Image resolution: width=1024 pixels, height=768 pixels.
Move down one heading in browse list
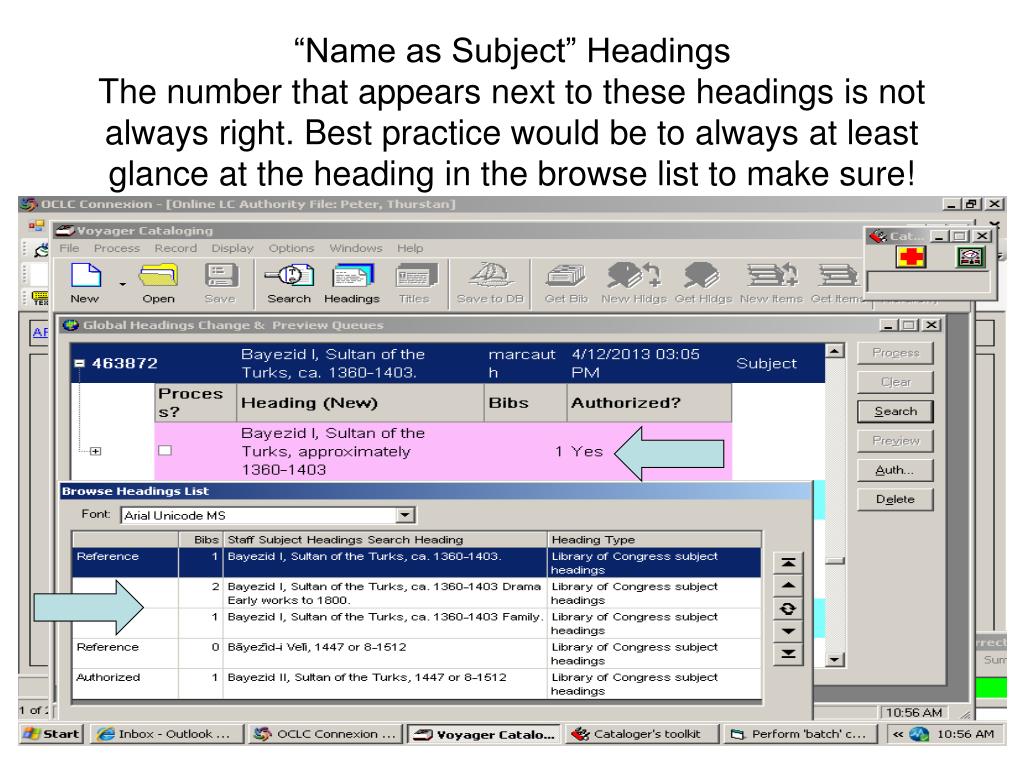pos(788,632)
